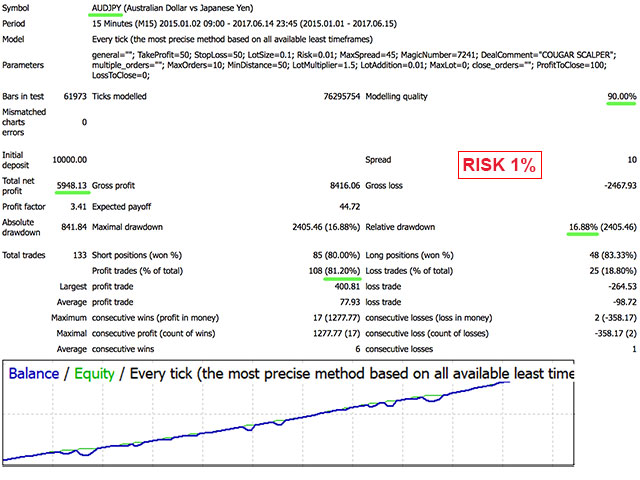Click consecutive loss value -358.17 (2)
This screenshot has height=480, width=640.
pyautogui.click(x=616, y=333)
